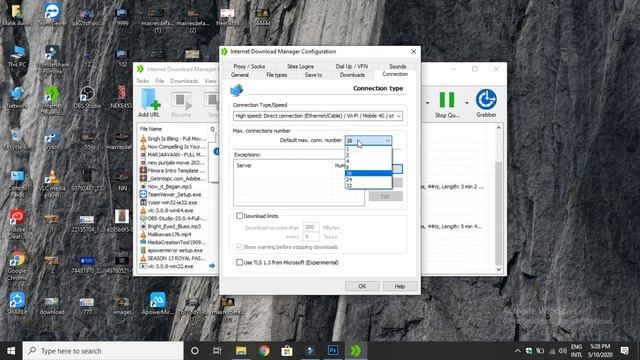Open the Grabber tool in IDM toolbar
This screenshot has height=360, width=640.
tap(486, 104)
